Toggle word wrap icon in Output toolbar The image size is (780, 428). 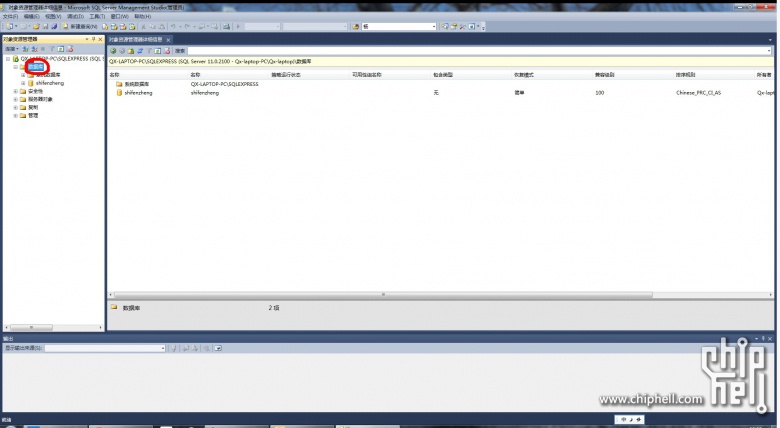[218, 348]
